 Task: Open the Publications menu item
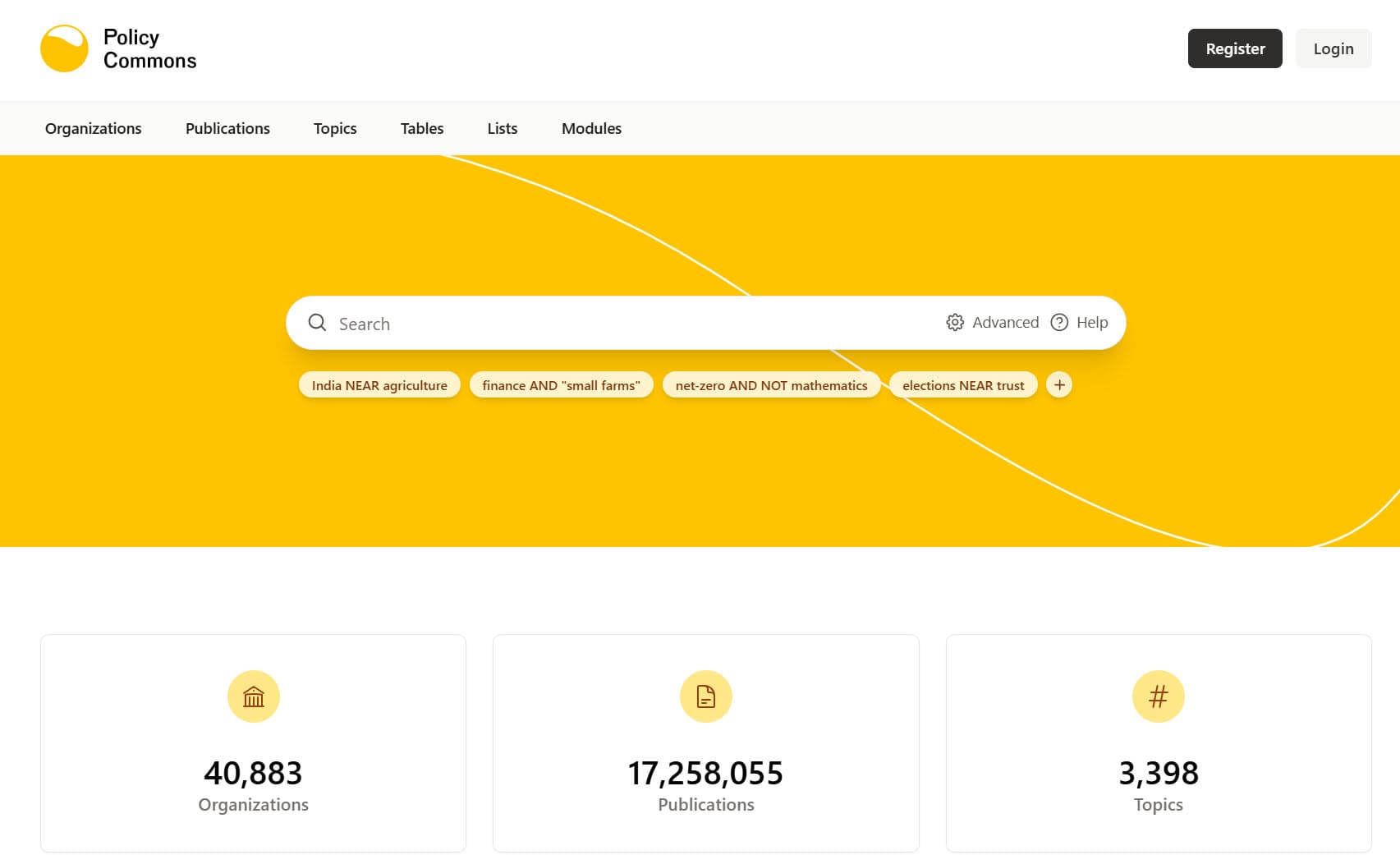pos(227,128)
